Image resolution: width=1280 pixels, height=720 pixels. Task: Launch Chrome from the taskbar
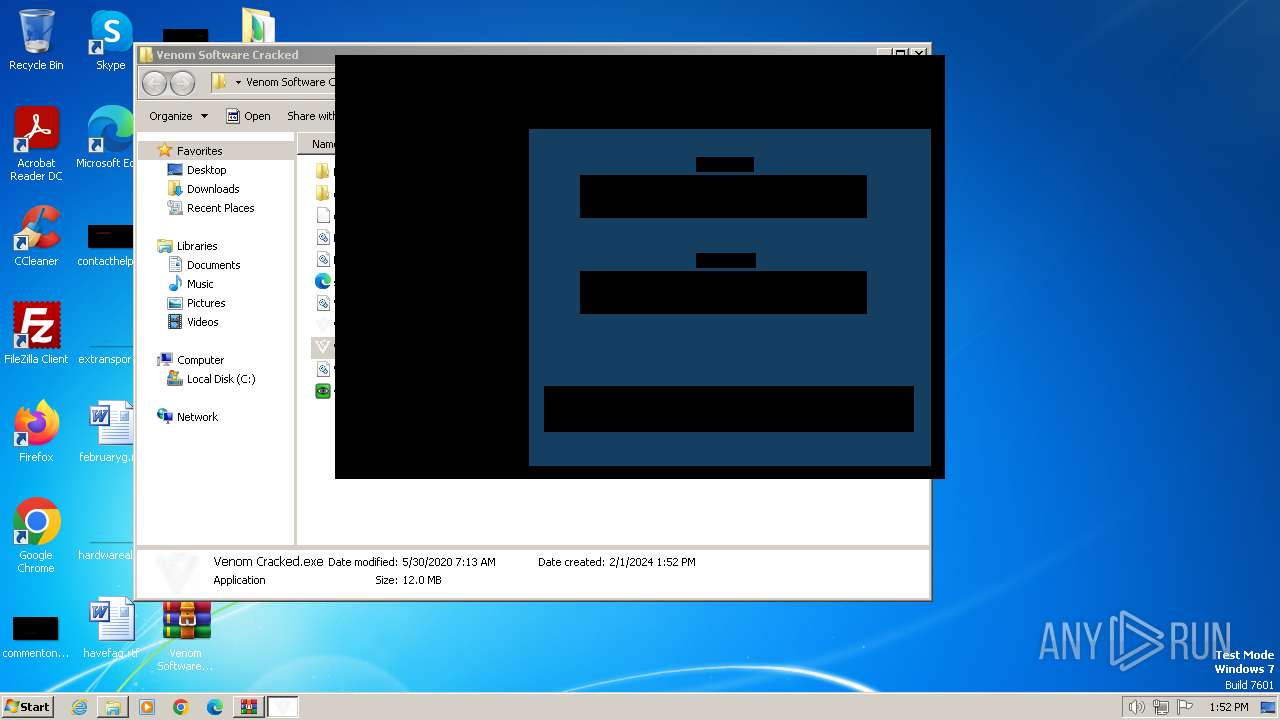181,707
